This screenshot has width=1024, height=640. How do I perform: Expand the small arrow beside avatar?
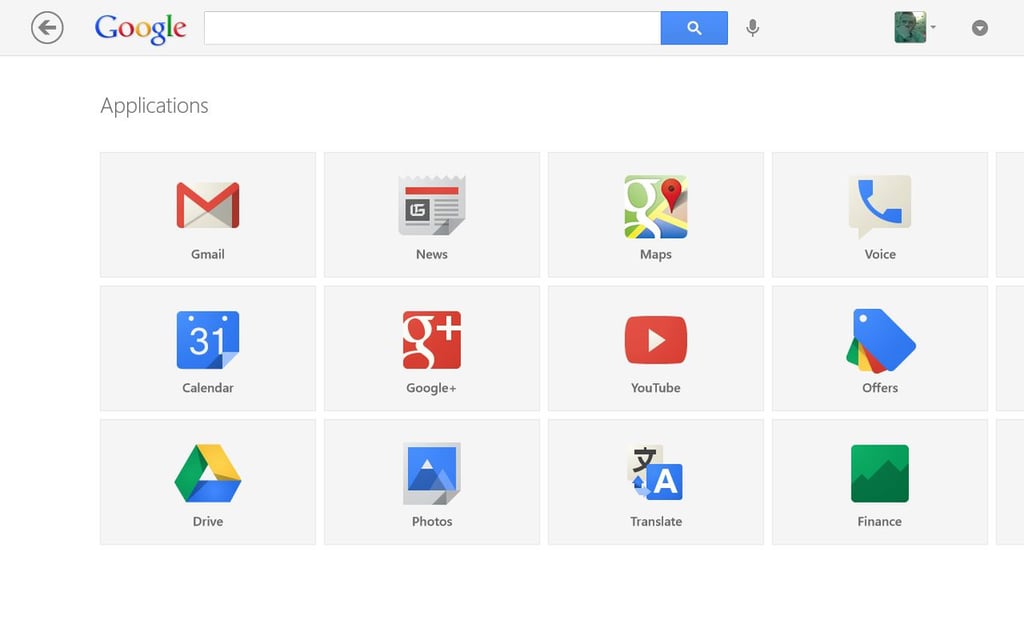(x=933, y=27)
